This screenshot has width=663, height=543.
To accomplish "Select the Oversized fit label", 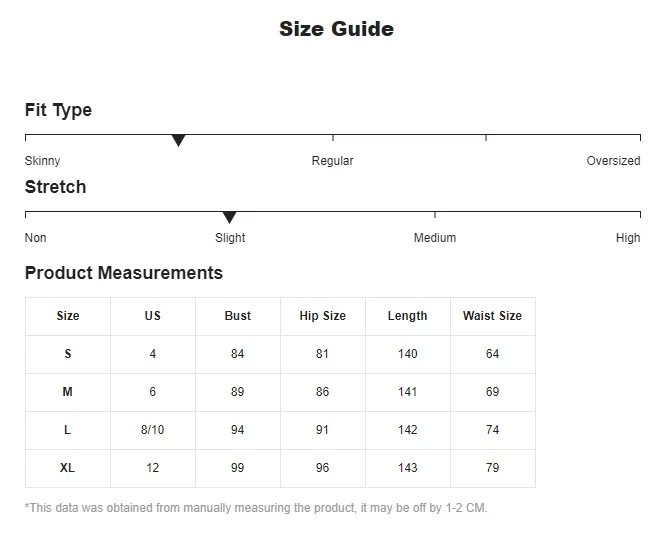I will pos(613,161).
